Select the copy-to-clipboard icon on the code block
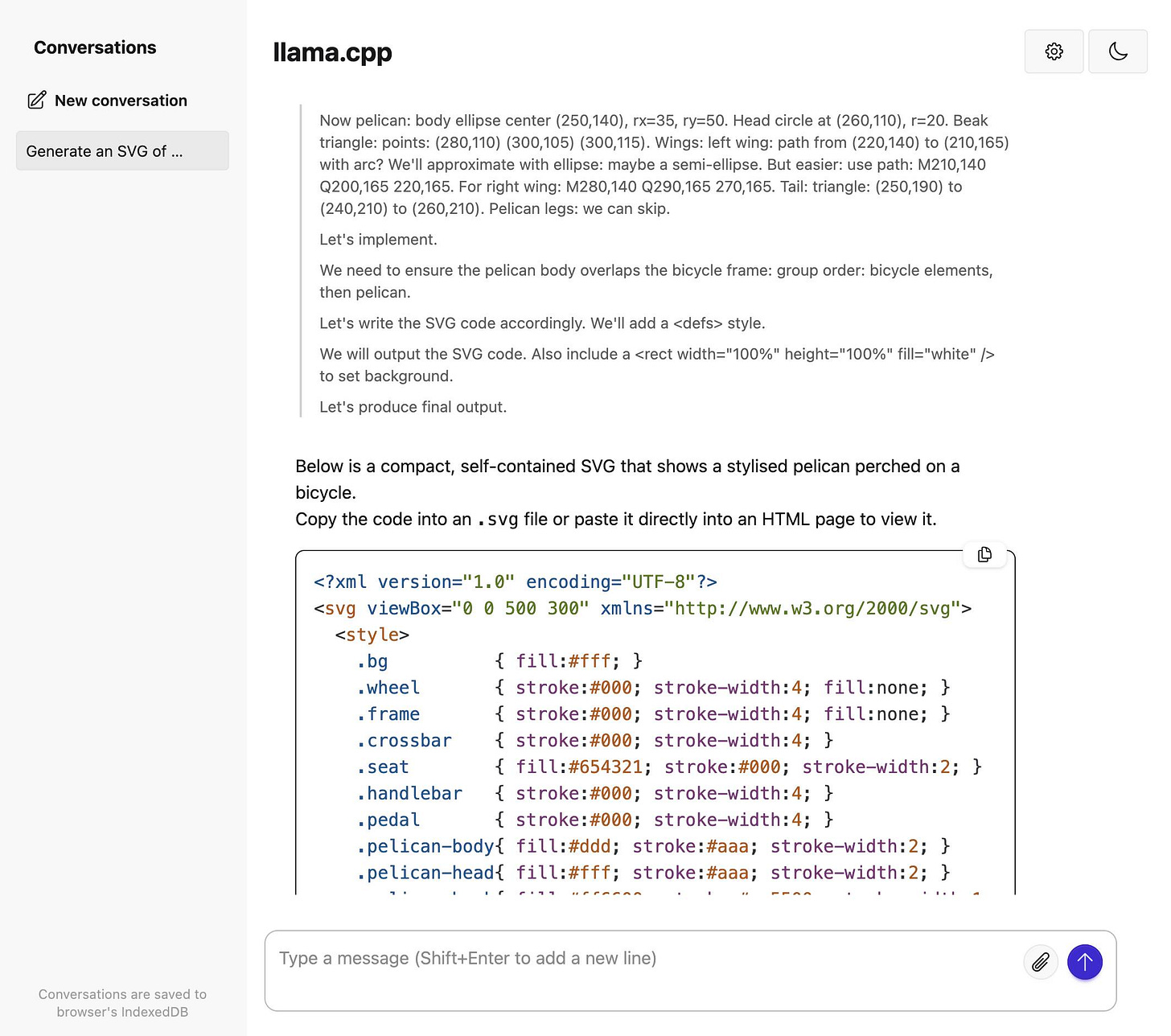Image resolution: width=1171 pixels, height=1036 pixels. coord(984,554)
